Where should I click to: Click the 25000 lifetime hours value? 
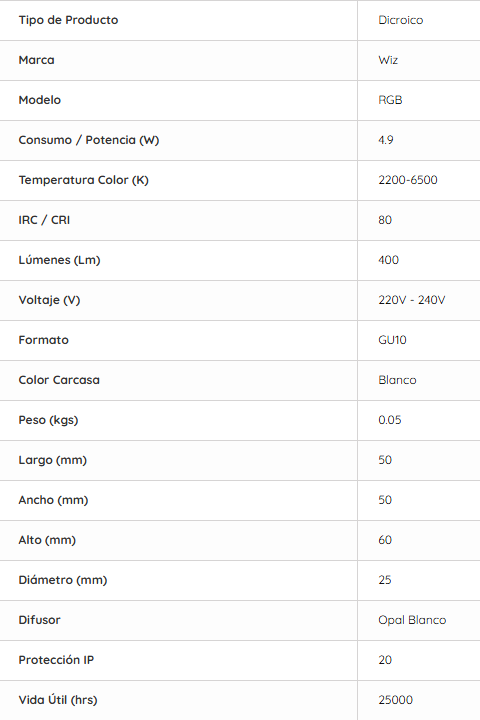pos(395,700)
